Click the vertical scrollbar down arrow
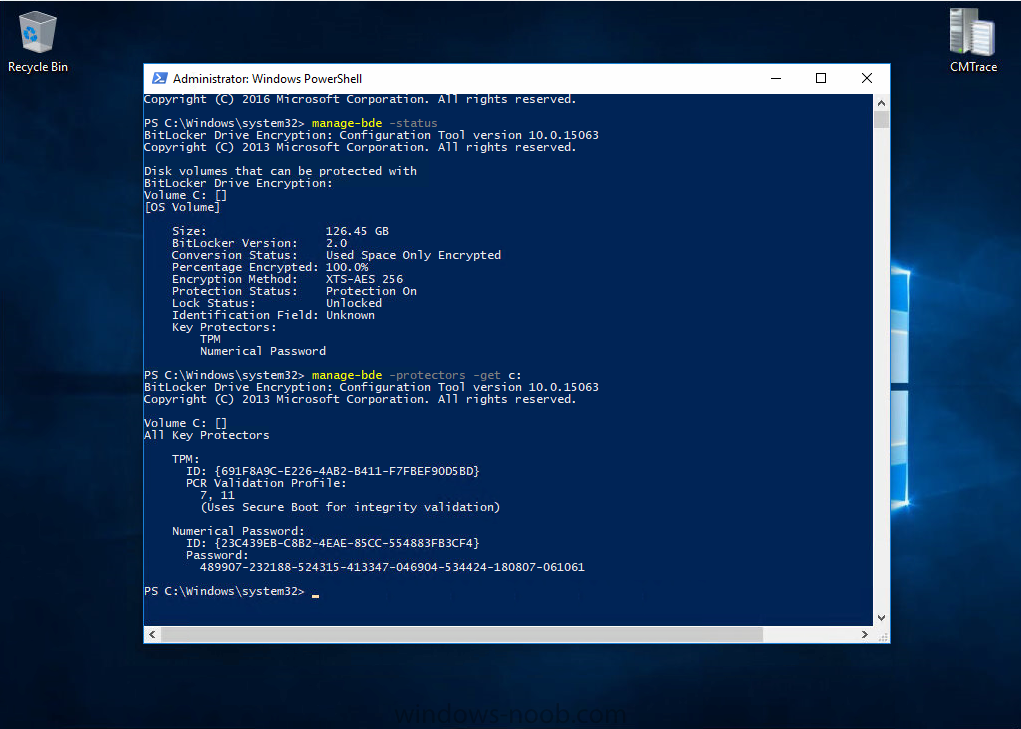Image resolution: width=1021 pixels, height=729 pixels. [881, 618]
